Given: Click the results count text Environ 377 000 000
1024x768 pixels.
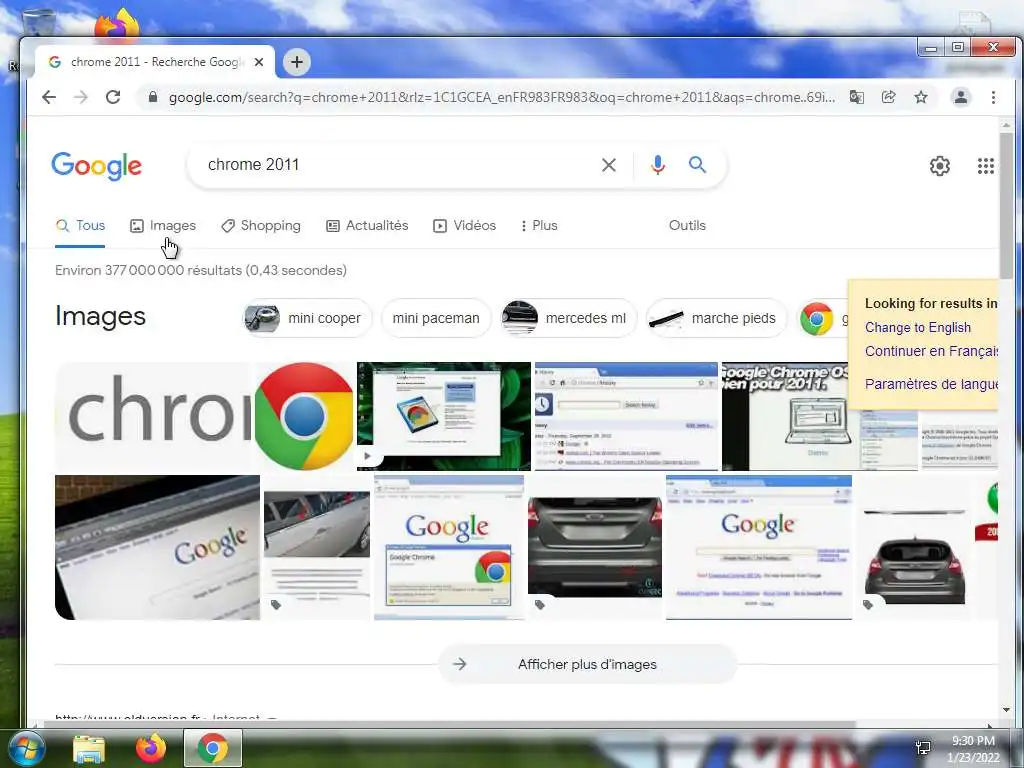Looking at the screenshot, I should (201, 270).
